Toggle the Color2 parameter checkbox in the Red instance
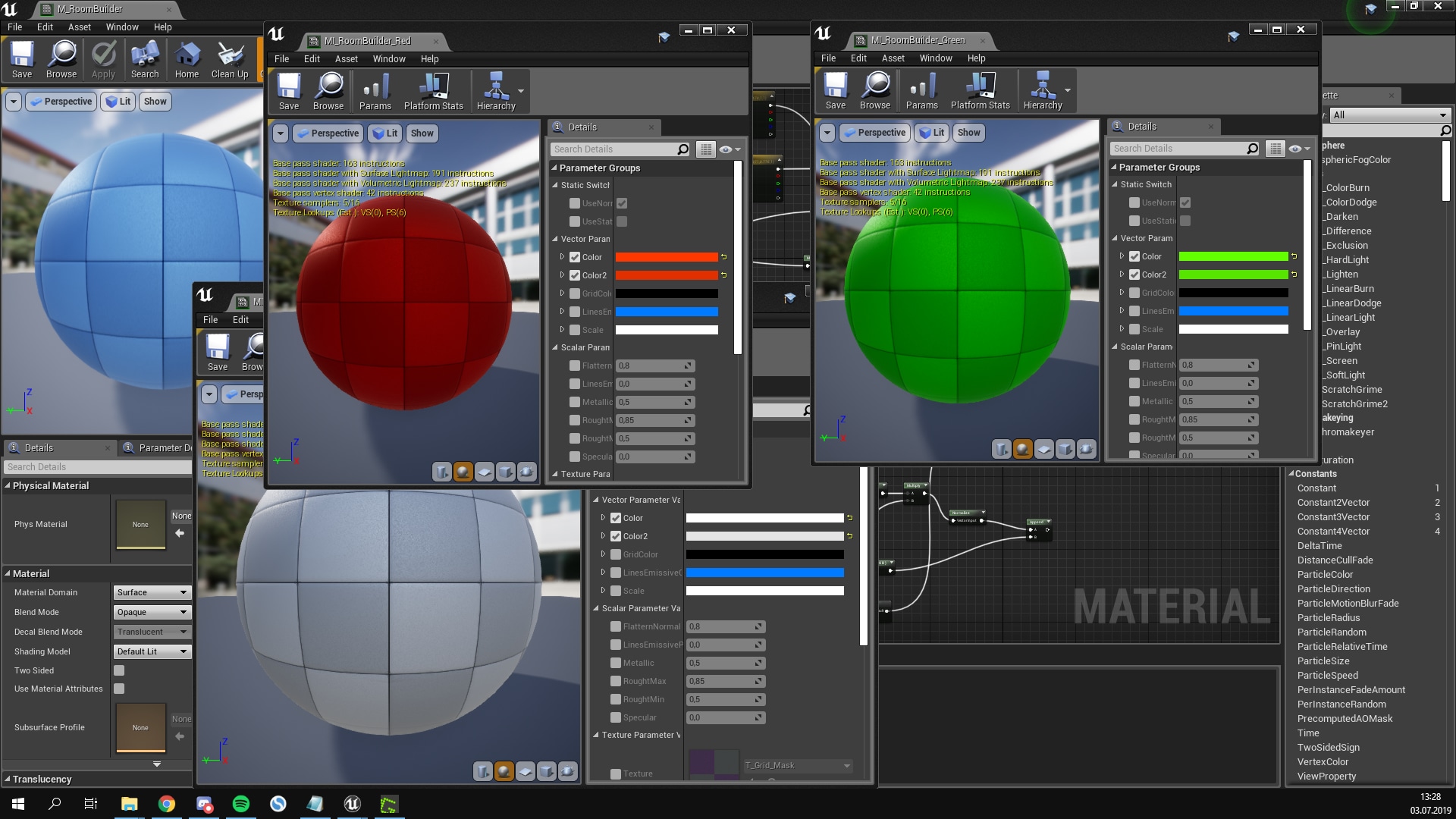The height and width of the screenshot is (819, 1456). coord(576,275)
